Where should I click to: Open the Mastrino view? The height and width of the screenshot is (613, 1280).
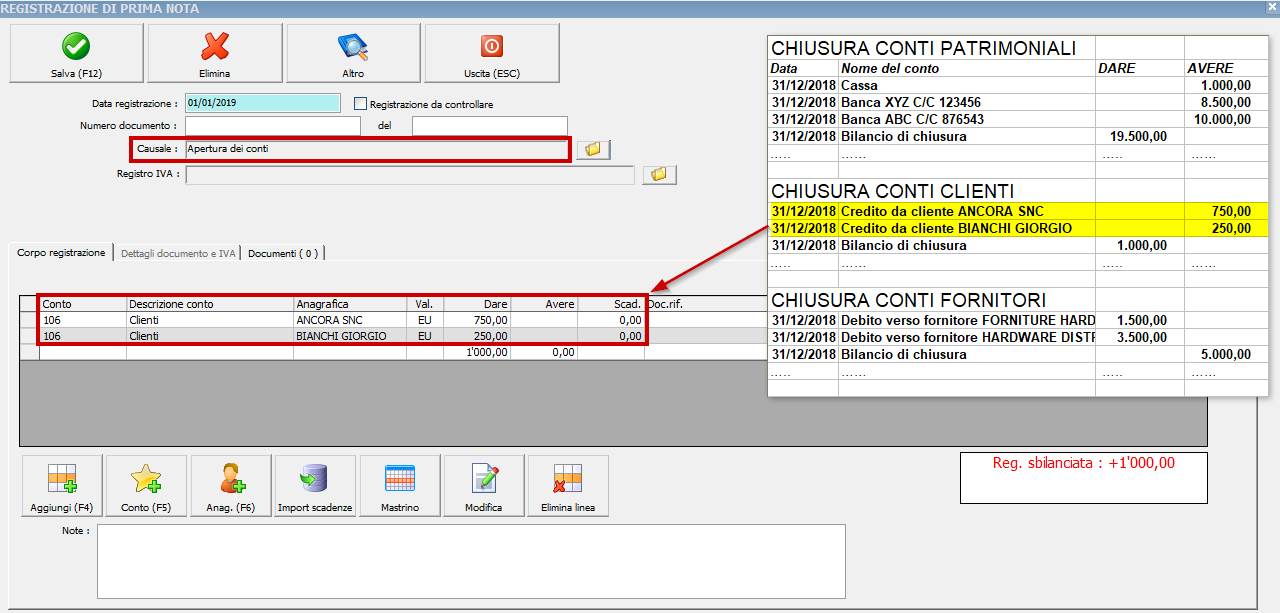click(400, 486)
